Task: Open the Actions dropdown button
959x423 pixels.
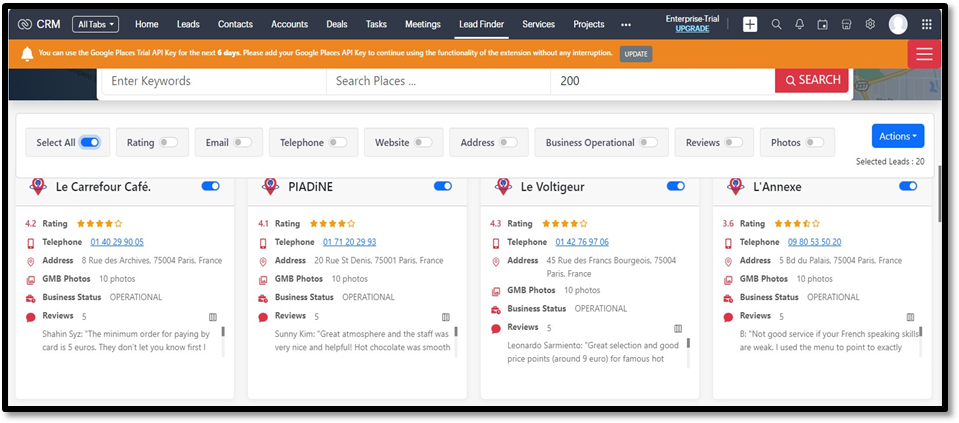Action: (898, 136)
